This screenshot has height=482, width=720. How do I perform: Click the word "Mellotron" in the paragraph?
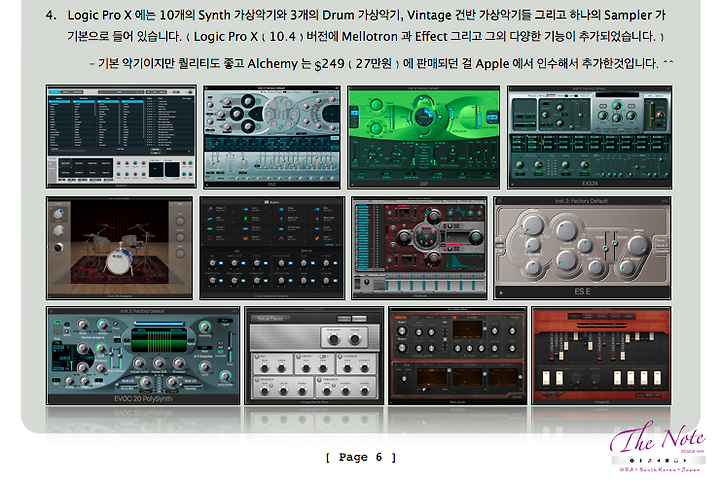370,36
